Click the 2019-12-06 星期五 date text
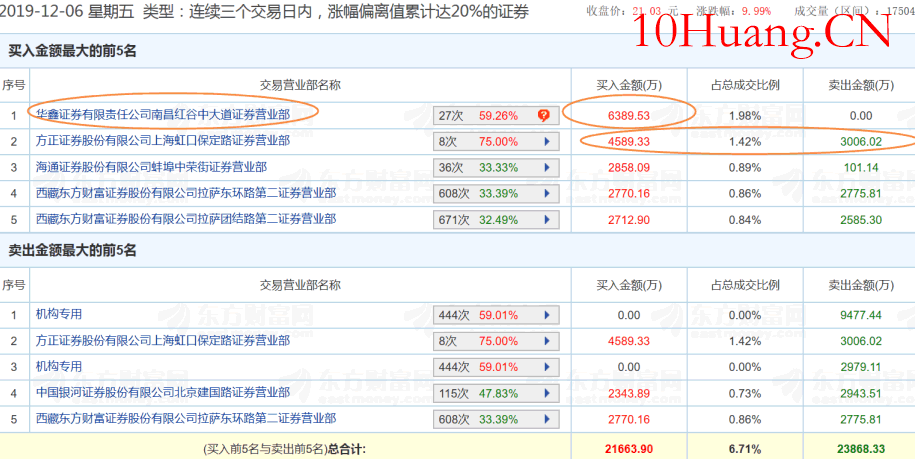915x459 pixels. pos(68,12)
